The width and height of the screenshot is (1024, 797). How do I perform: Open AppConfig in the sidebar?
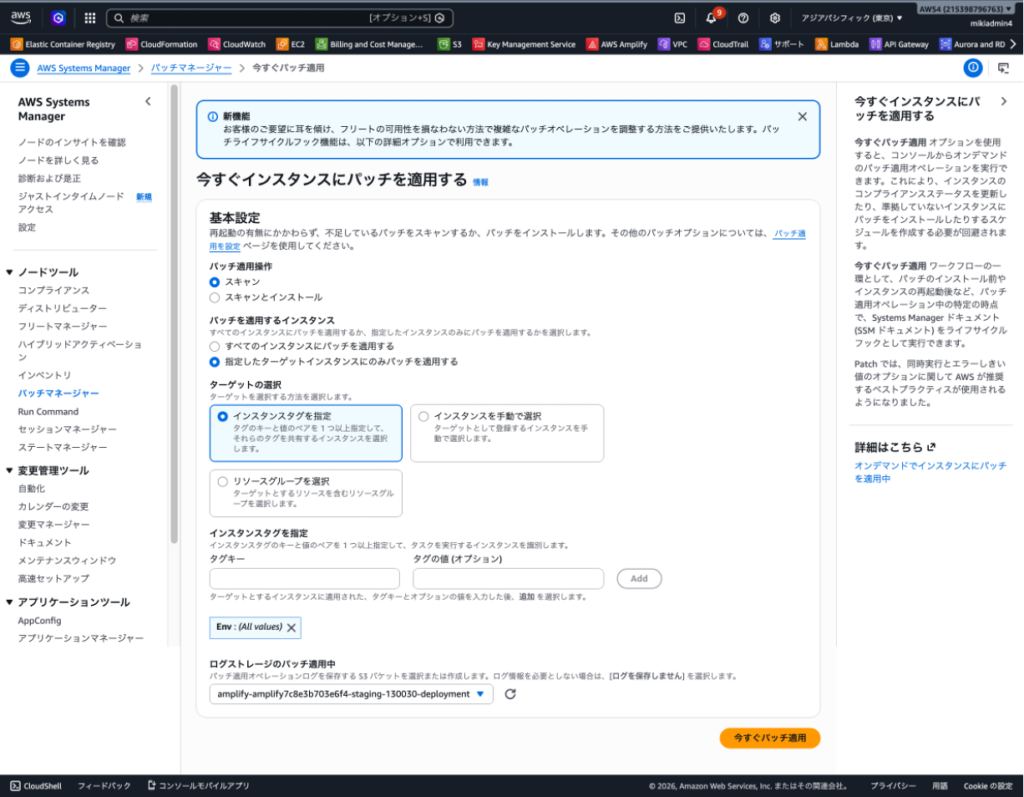tap(39, 621)
